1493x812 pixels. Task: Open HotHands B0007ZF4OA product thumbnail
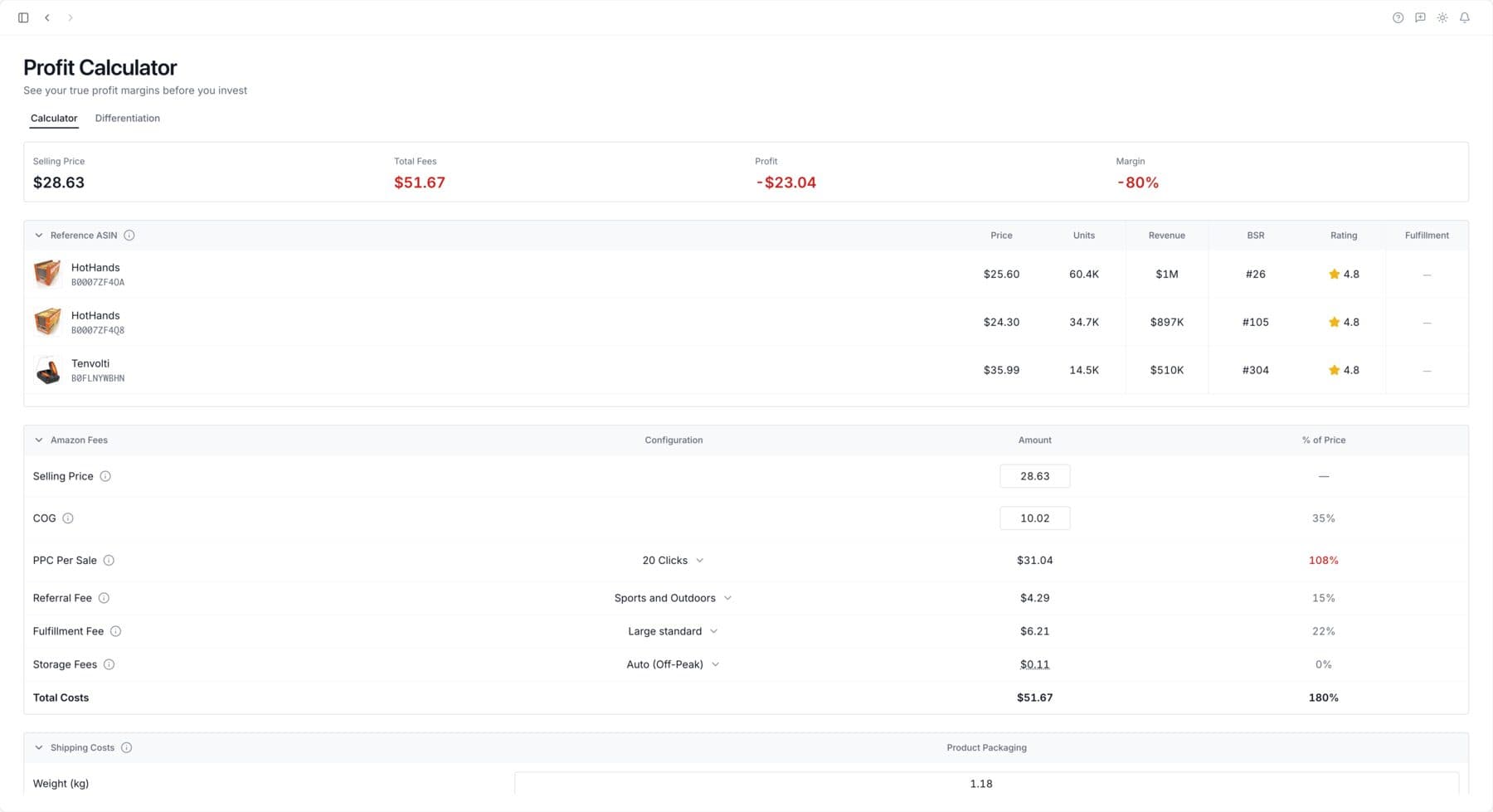(x=47, y=274)
